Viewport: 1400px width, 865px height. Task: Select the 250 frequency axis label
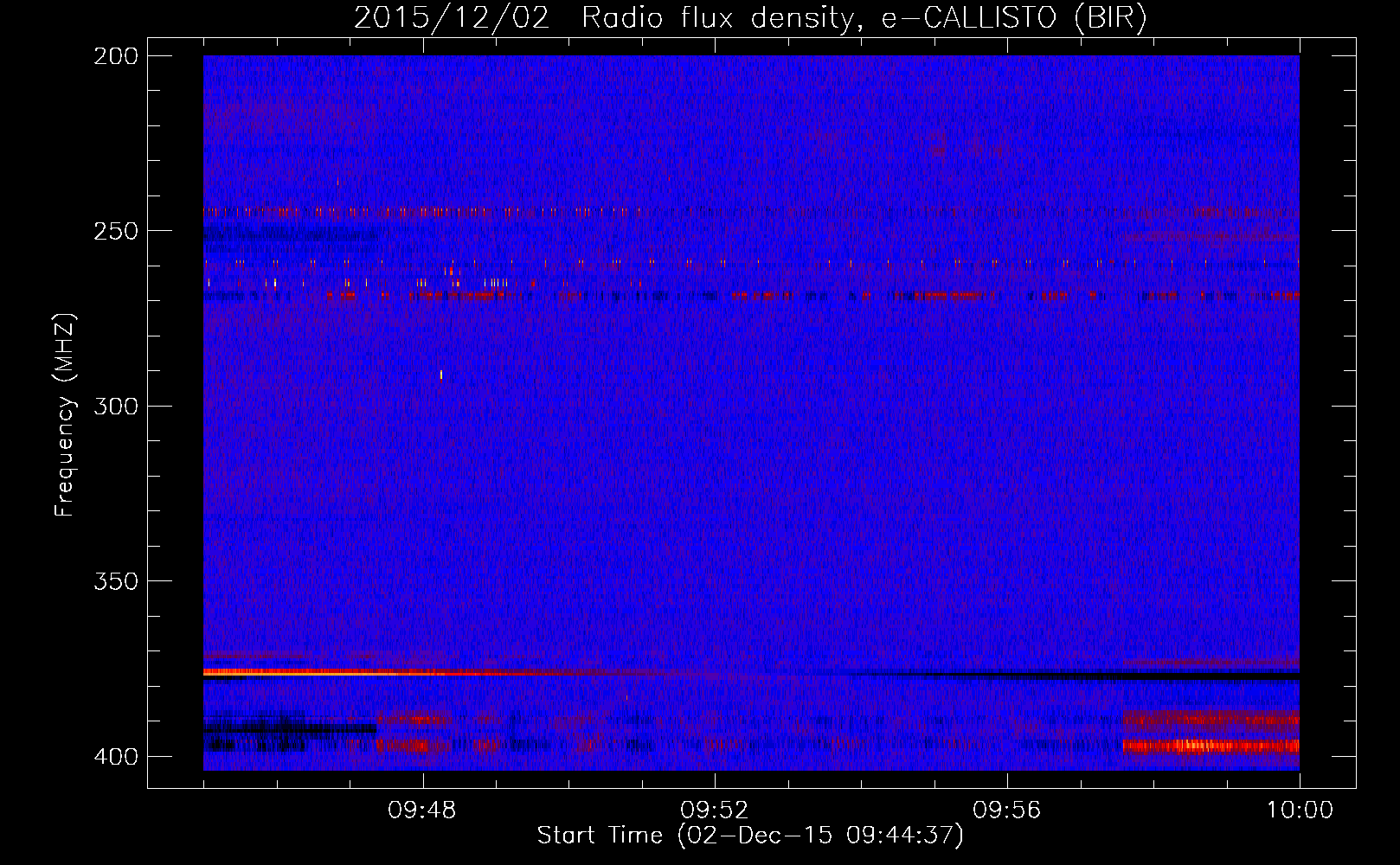(x=115, y=232)
